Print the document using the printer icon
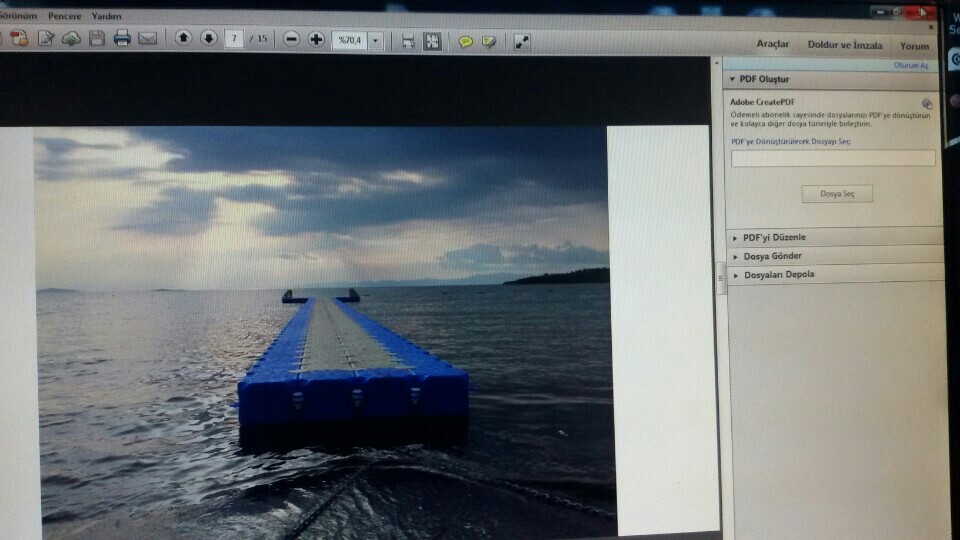This screenshot has height=540, width=960. click(x=122, y=39)
